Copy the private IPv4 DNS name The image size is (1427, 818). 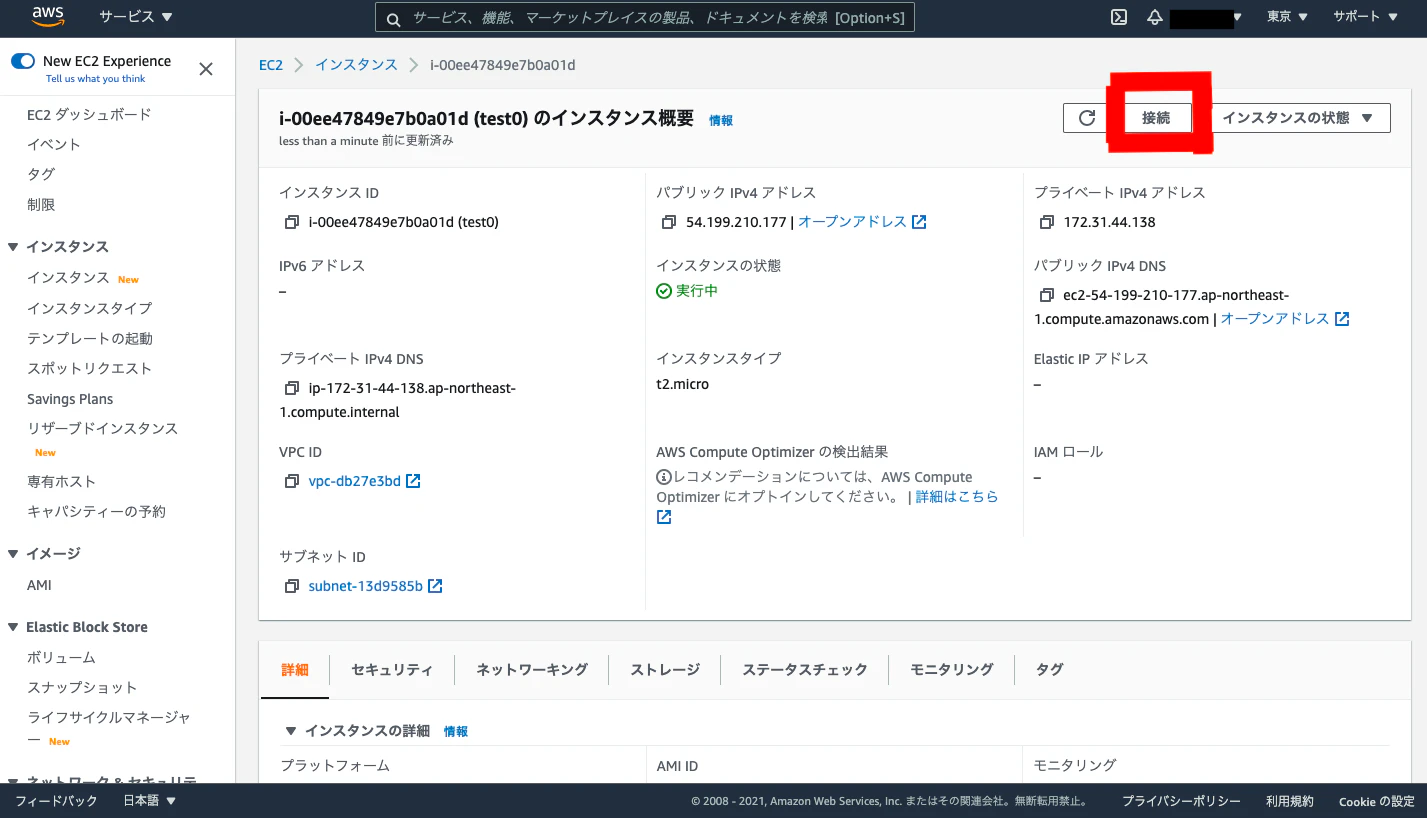[292, 388]
